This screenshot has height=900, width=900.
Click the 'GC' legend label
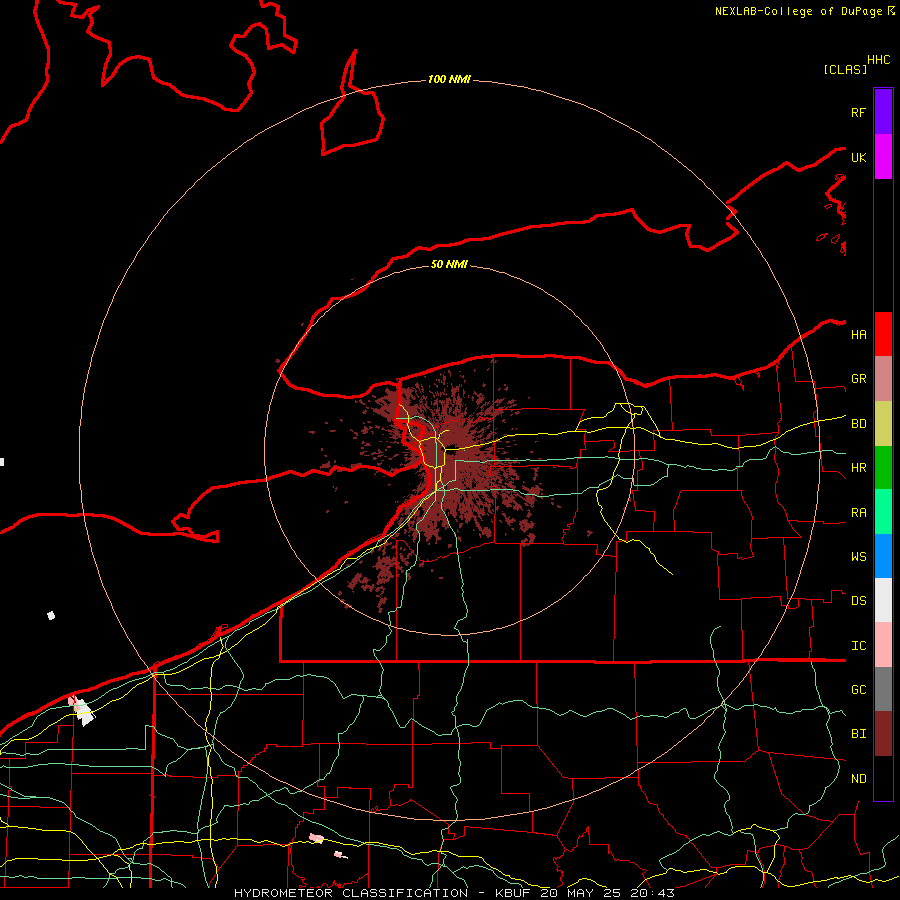coord(858,690)
